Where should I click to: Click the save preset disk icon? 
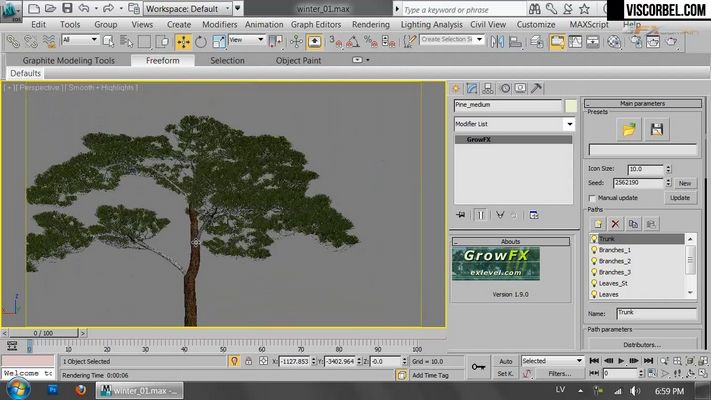[x=657, y=130]
